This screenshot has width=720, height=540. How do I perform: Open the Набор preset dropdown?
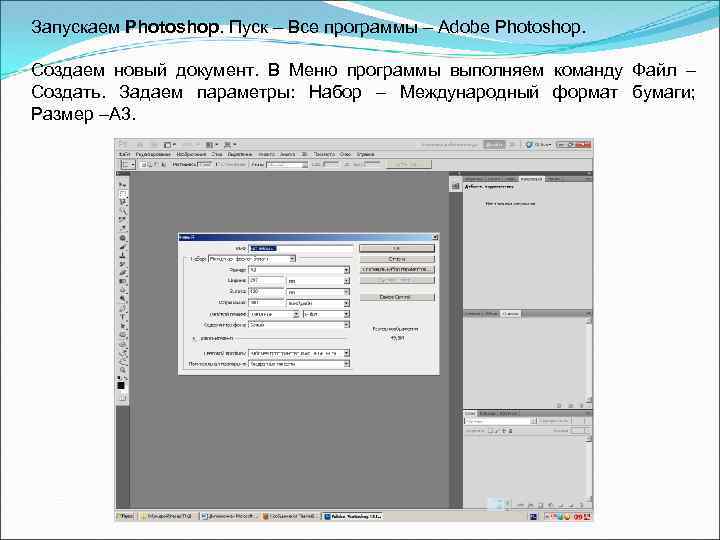pos(252,259)
